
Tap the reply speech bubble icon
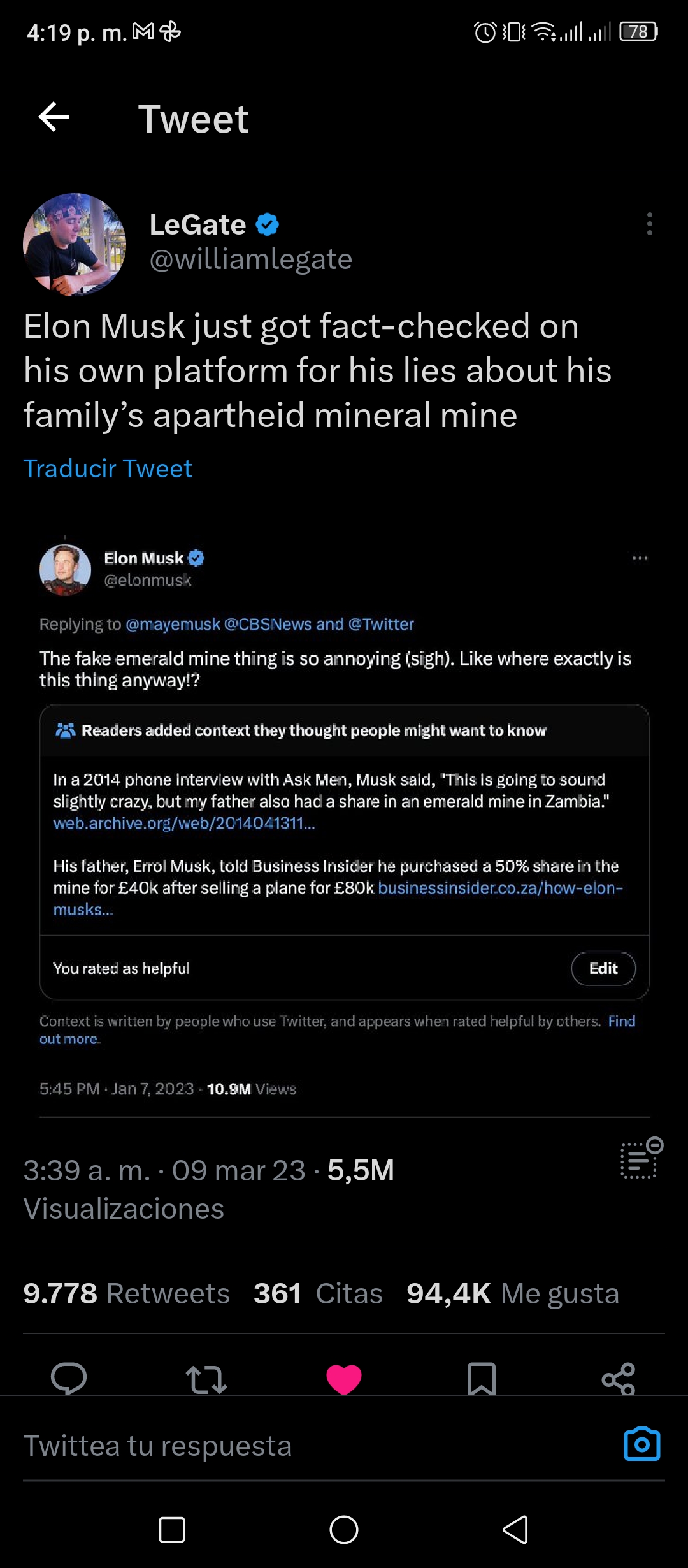(69, 1379)
